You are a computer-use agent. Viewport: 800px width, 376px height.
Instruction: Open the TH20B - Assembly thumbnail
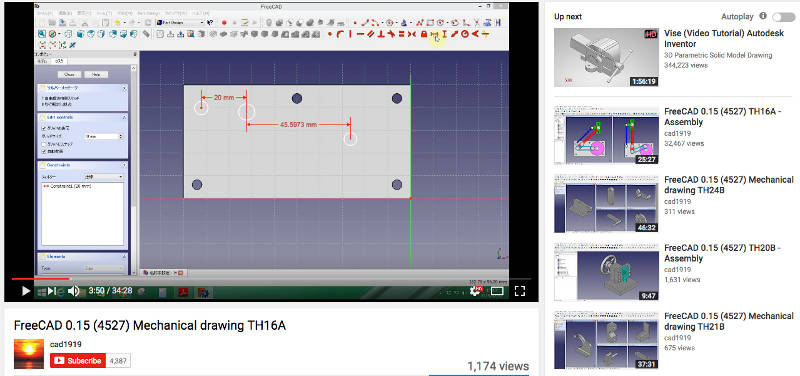coord(606,272)
